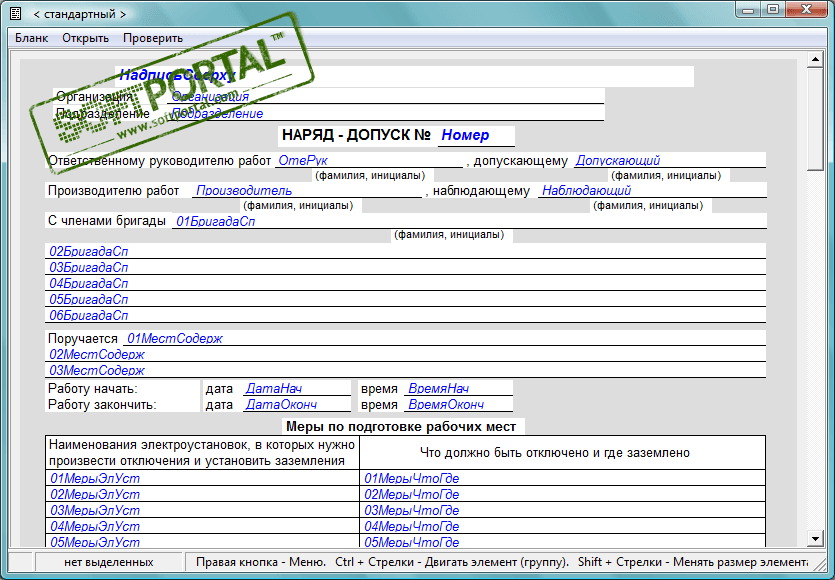Select the 03МестСодерж field
Image resolution: width=835 pixels, height=580 pixels.
tap(405, 370)
